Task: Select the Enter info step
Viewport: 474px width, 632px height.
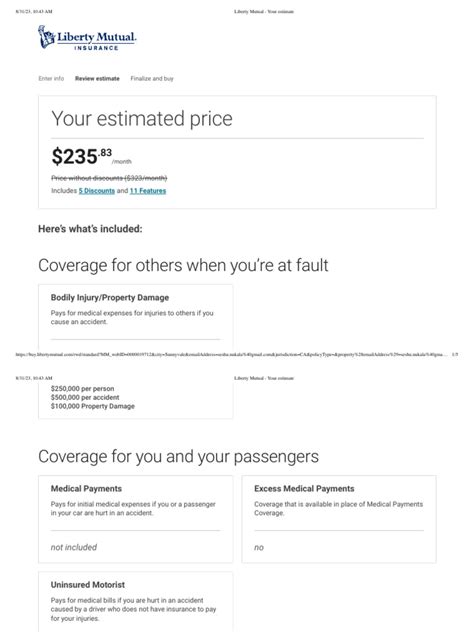Action: [51, 79]
